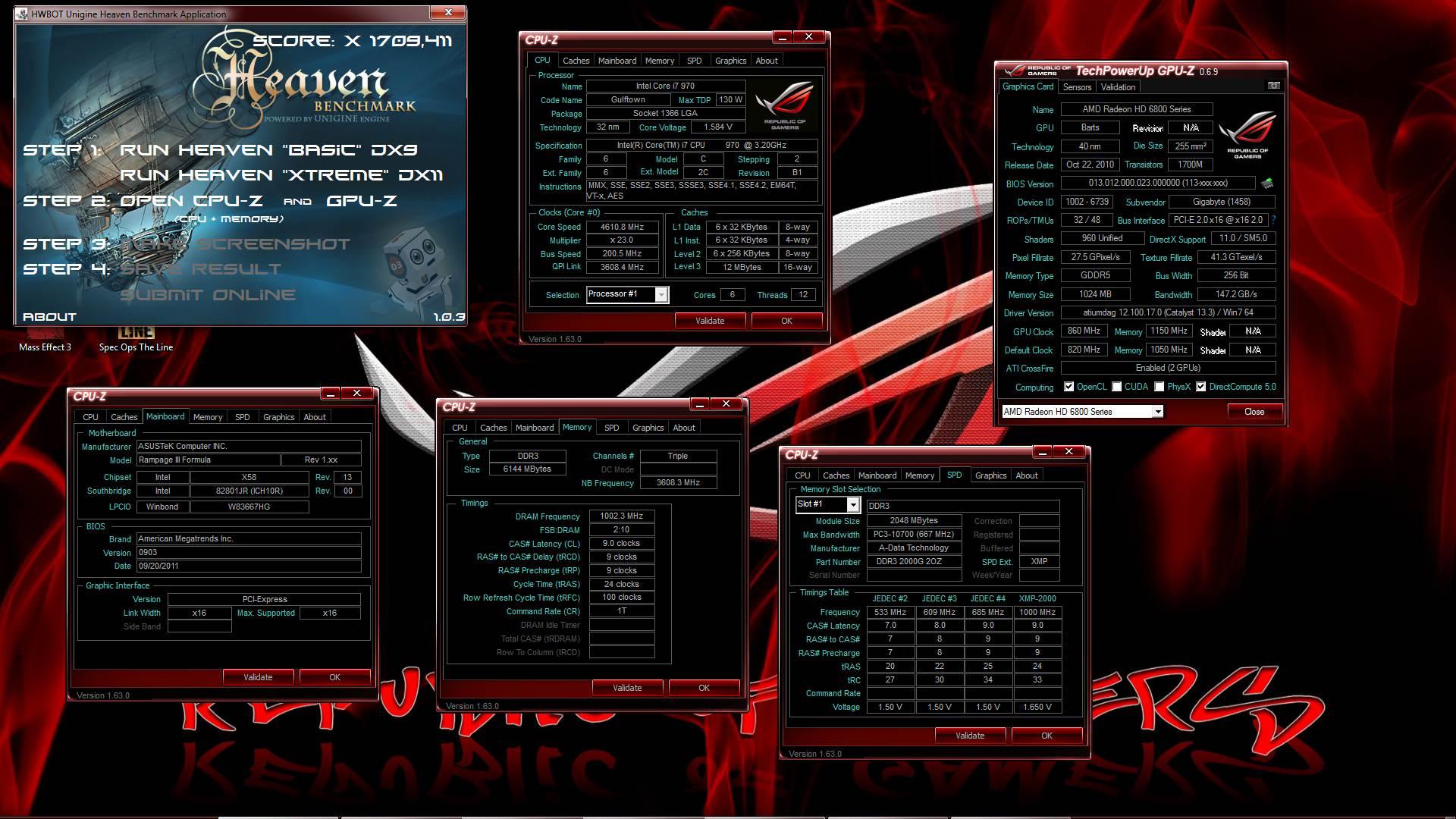The image size is (1456, 819).
Task: Click Validate in SPD window
Action: pos(970,736)
